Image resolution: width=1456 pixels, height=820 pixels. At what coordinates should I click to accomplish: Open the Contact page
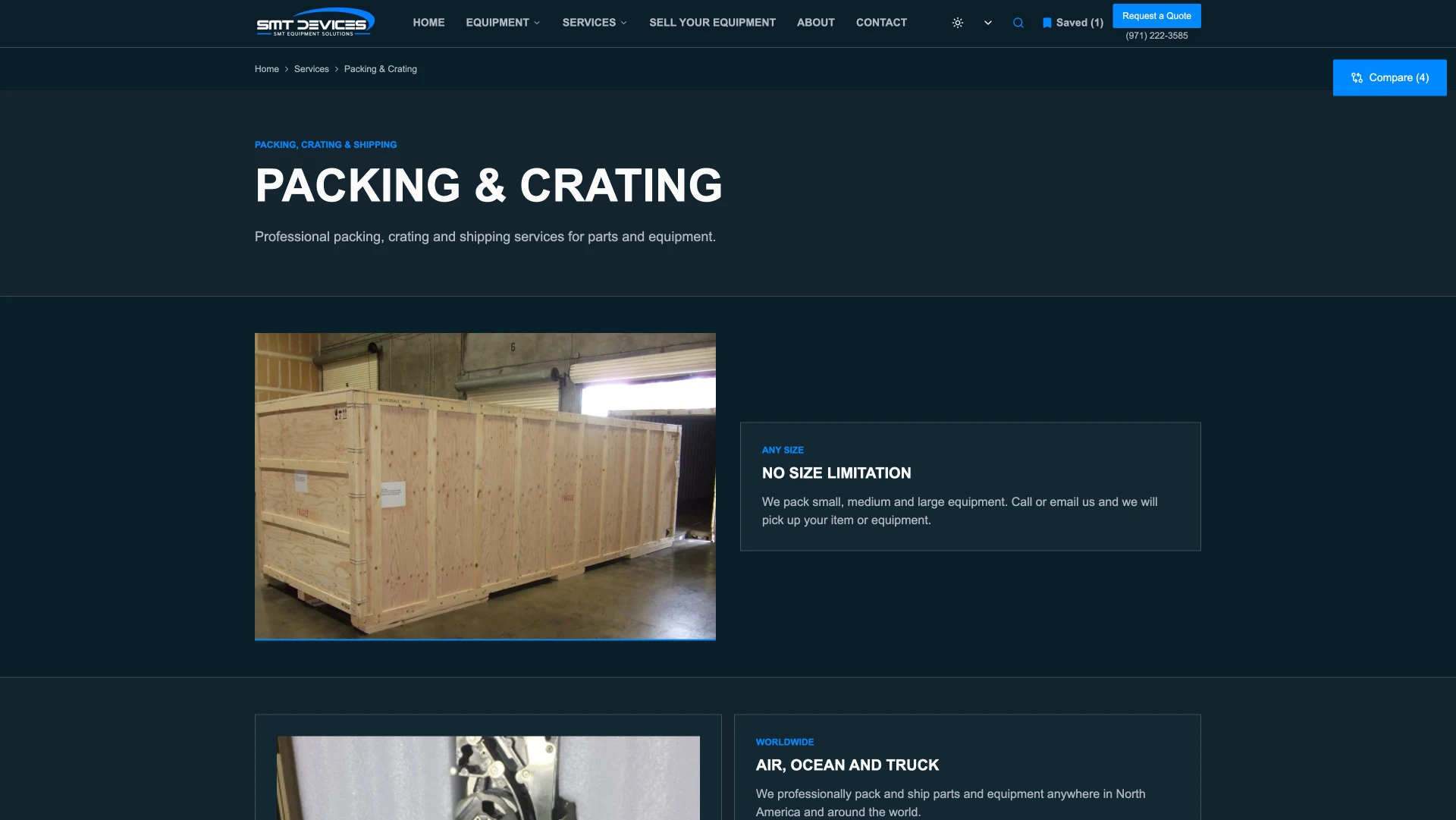pyautogui.click(x=881, y=23)
